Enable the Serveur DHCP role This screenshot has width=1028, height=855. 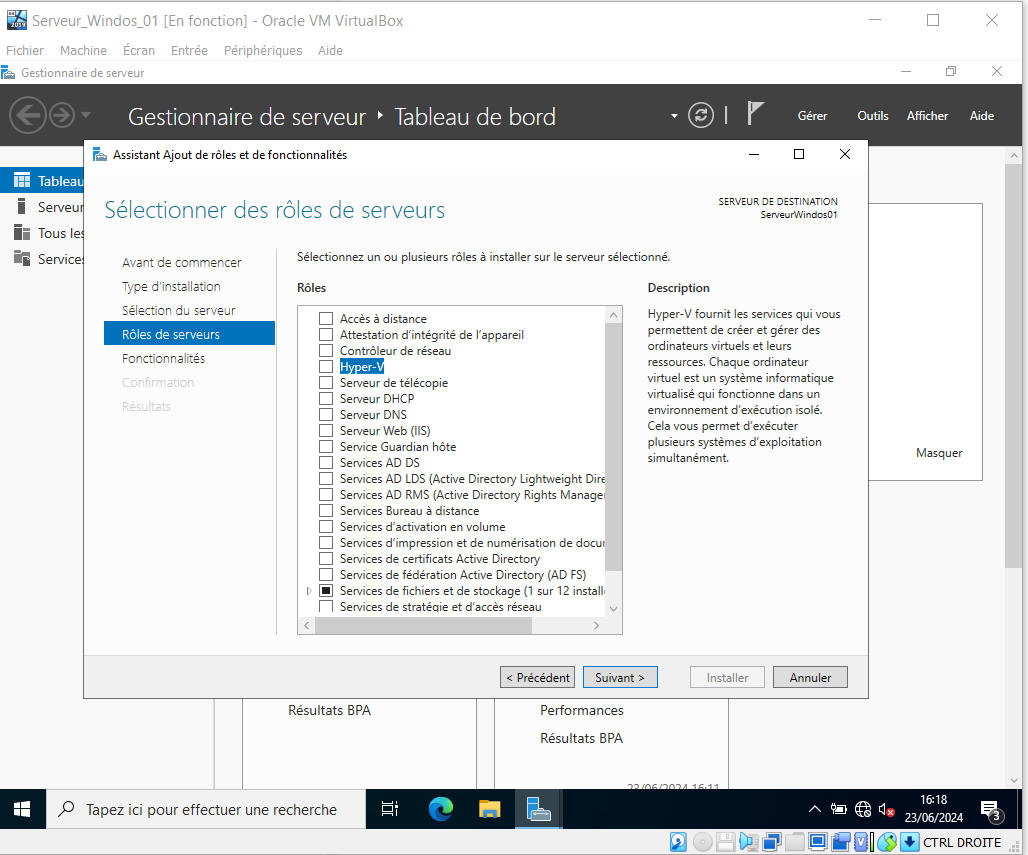pyautogui.click(x=326, y=399)
